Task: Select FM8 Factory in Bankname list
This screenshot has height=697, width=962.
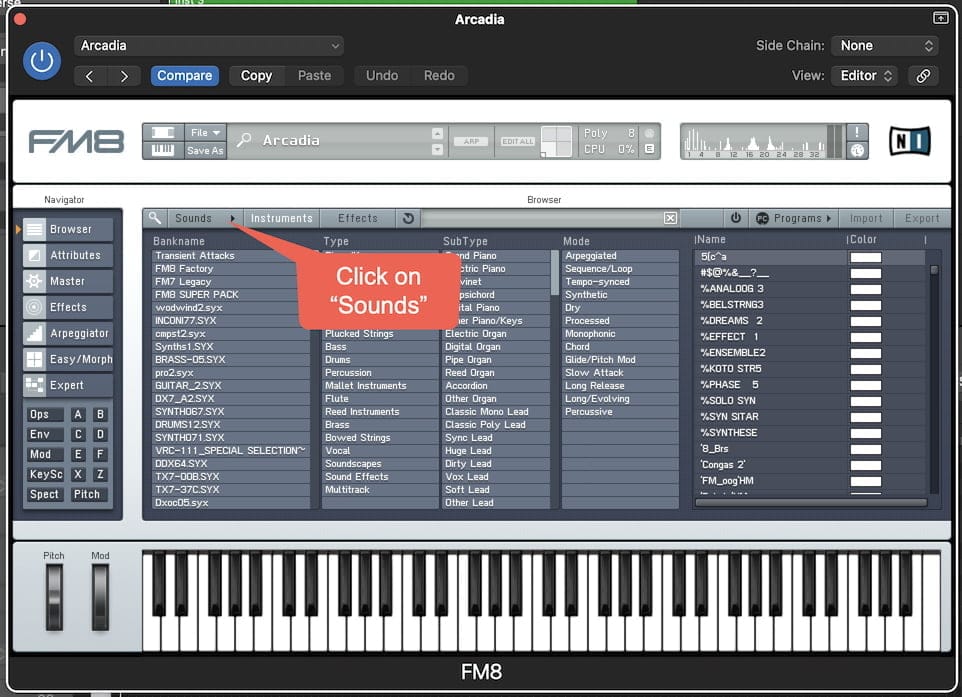Action: pyautogui.click(x=230, y=269)
